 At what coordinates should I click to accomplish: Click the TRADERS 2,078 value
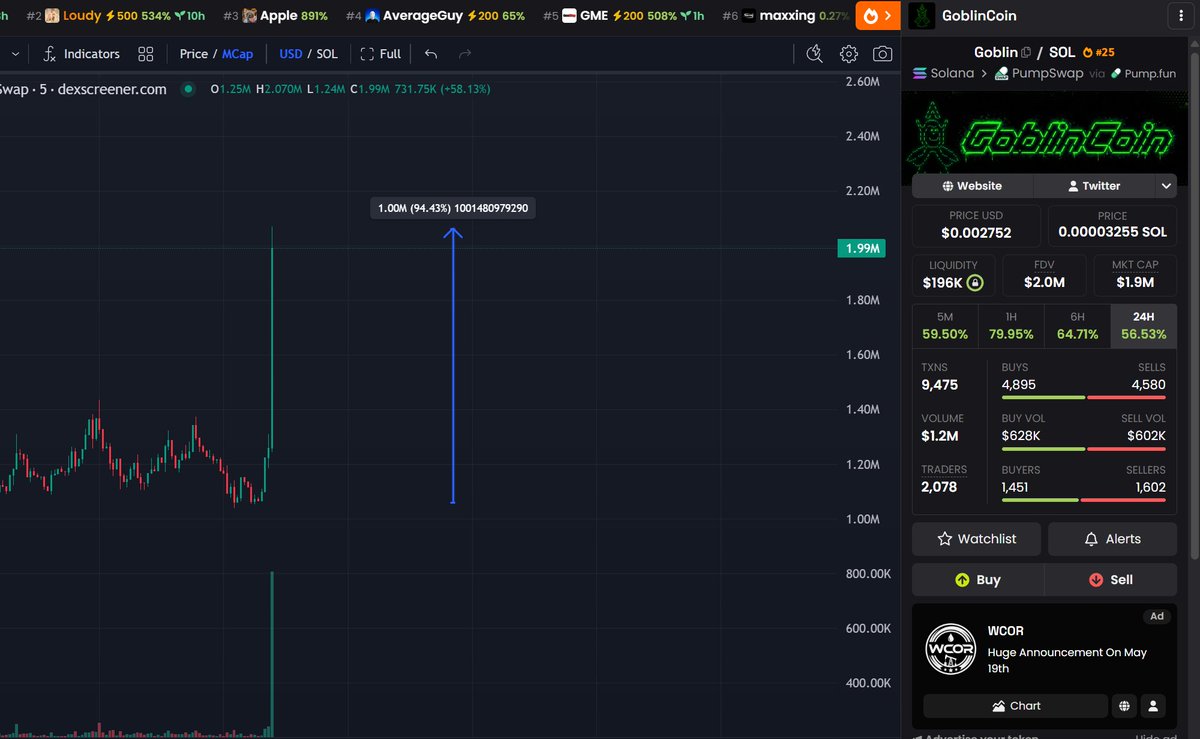(939, 487)
